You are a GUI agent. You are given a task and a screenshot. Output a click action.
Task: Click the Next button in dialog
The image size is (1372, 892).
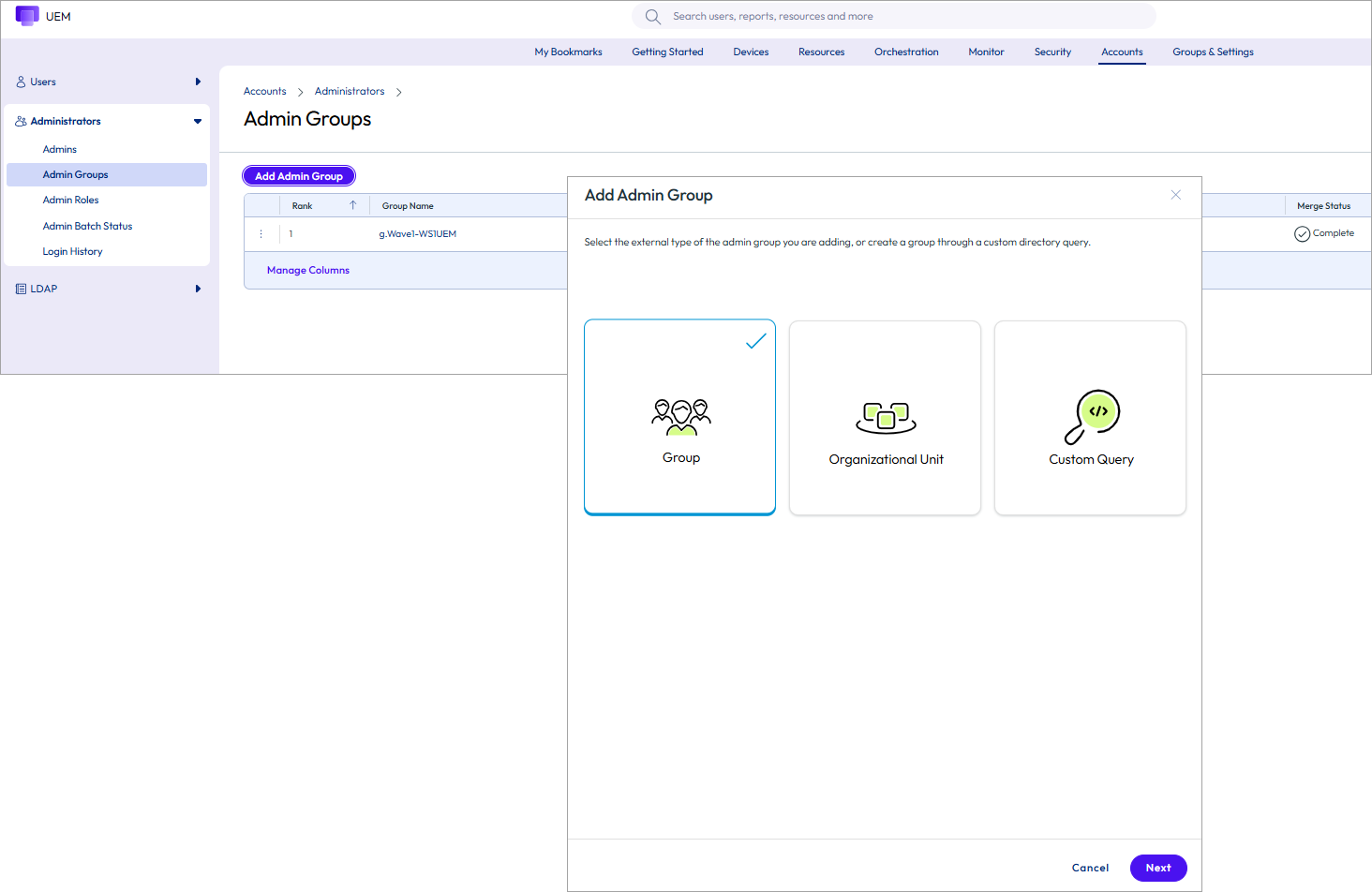(x=1158, y=868)
